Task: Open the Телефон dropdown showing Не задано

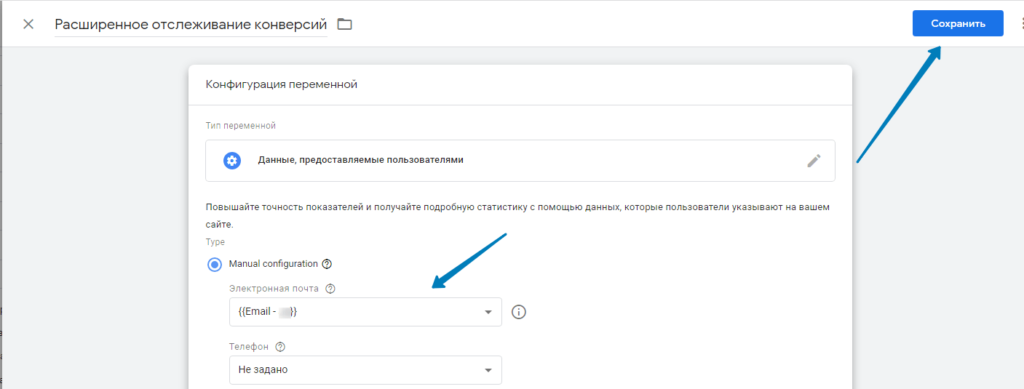Action: point(365,370)
